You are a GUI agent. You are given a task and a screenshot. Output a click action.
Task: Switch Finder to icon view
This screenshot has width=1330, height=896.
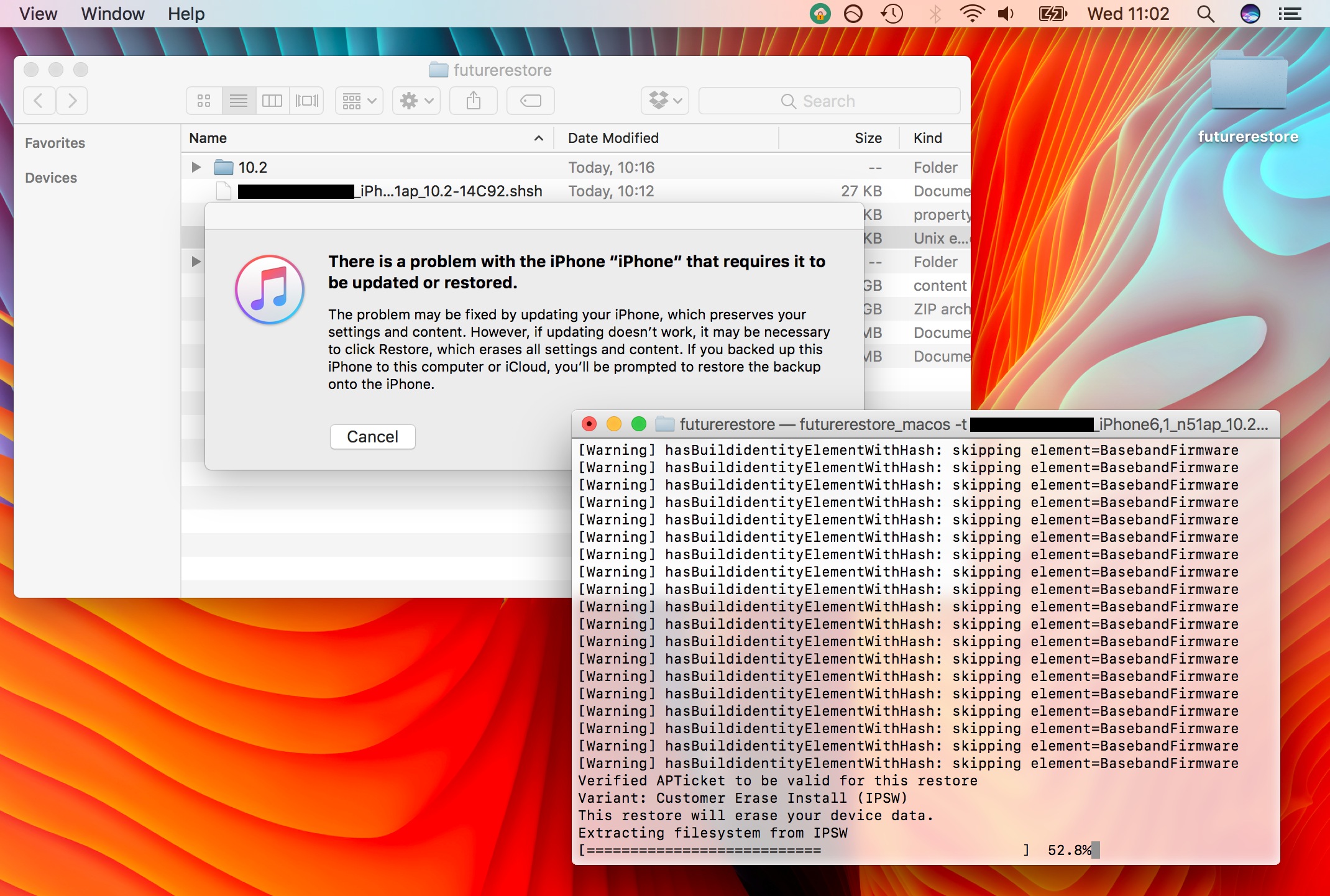[204, 101]
